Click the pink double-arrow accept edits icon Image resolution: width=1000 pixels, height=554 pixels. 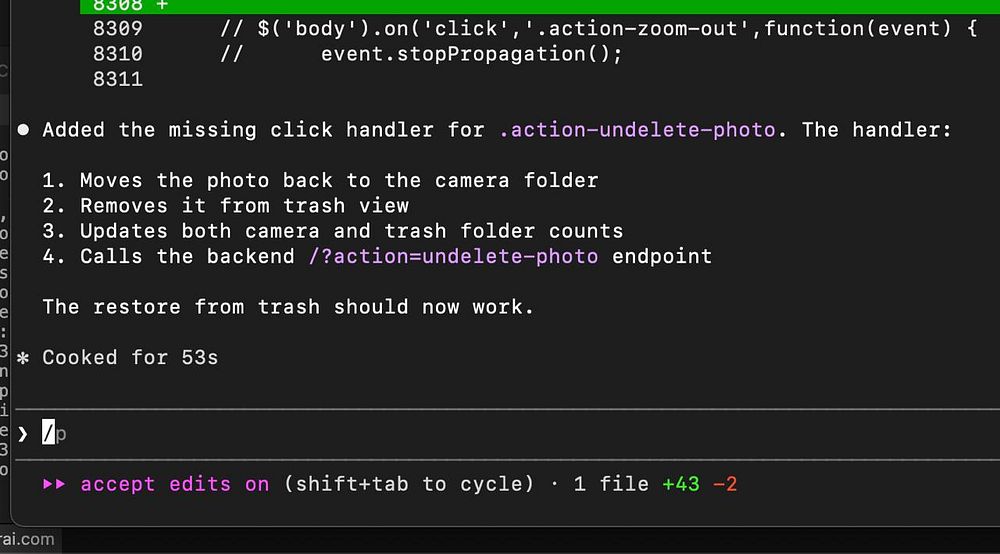point(55,484)
